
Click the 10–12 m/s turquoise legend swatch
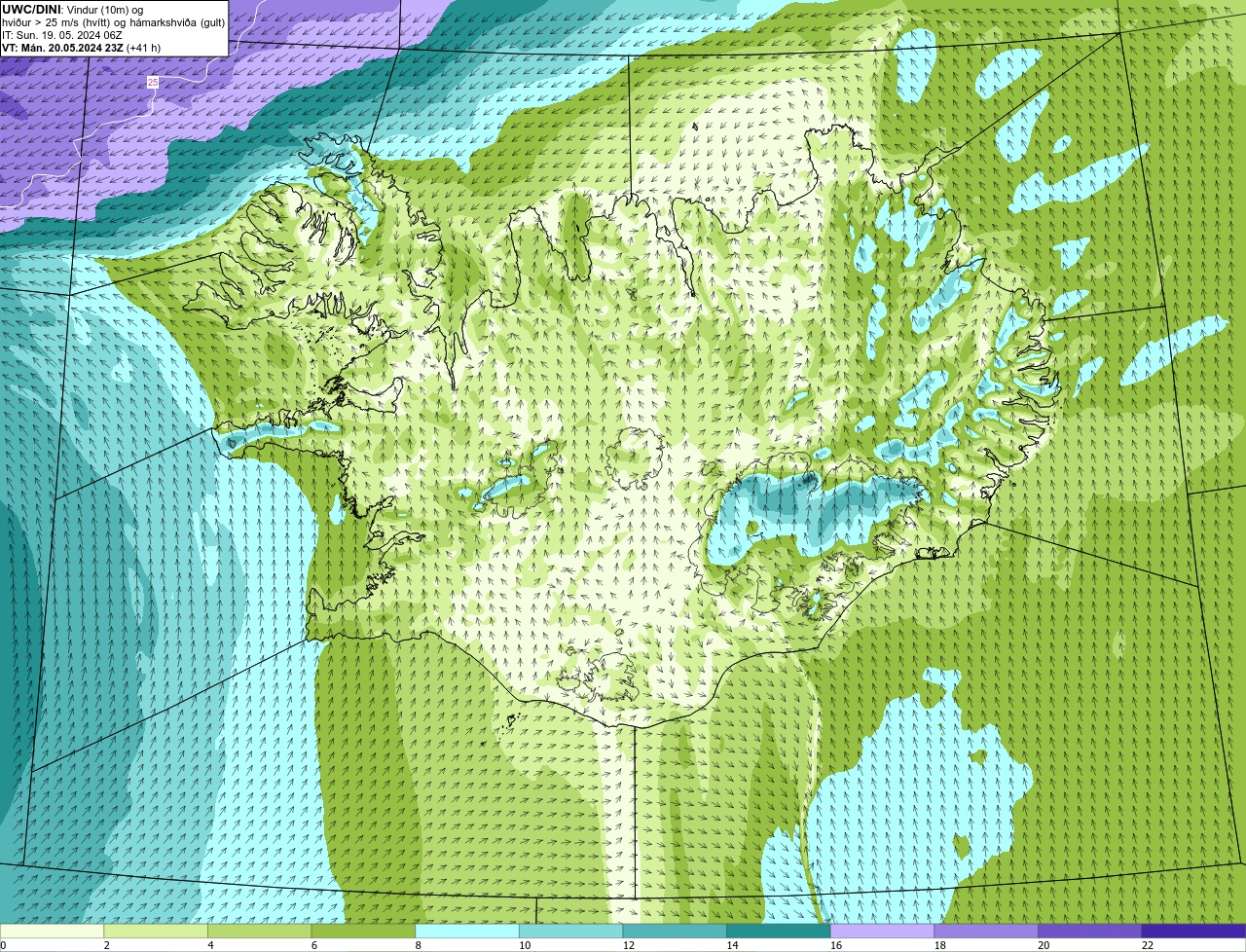tap(570, 931)
